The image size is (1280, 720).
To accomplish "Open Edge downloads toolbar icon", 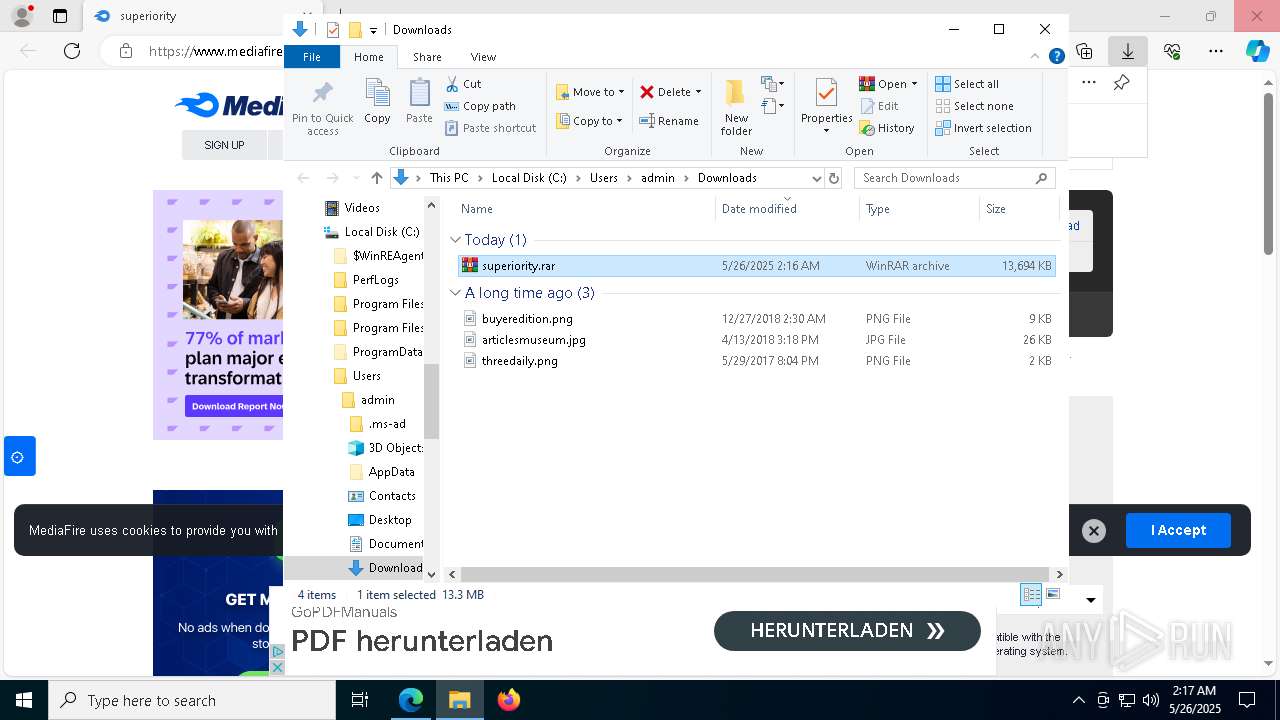I will [x=1128, y=51].
